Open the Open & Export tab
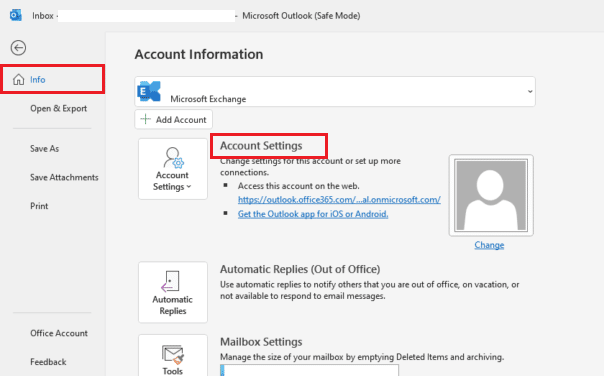This screenshot has height=376, width=604. click(59, 109)
